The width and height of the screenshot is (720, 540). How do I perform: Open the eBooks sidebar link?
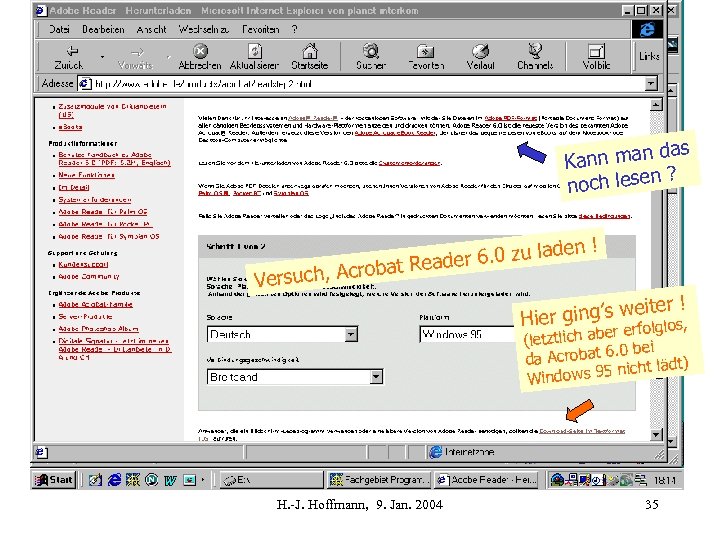70,127
